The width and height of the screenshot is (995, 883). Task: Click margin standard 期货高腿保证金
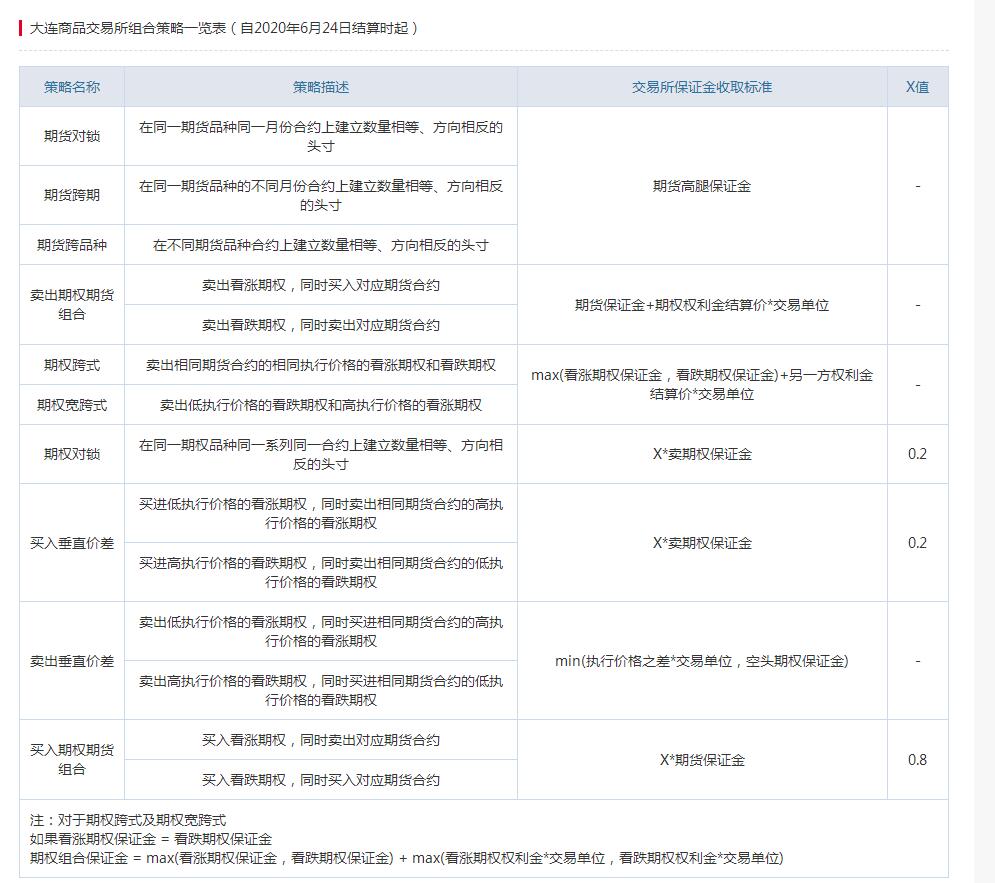(702, 186)
